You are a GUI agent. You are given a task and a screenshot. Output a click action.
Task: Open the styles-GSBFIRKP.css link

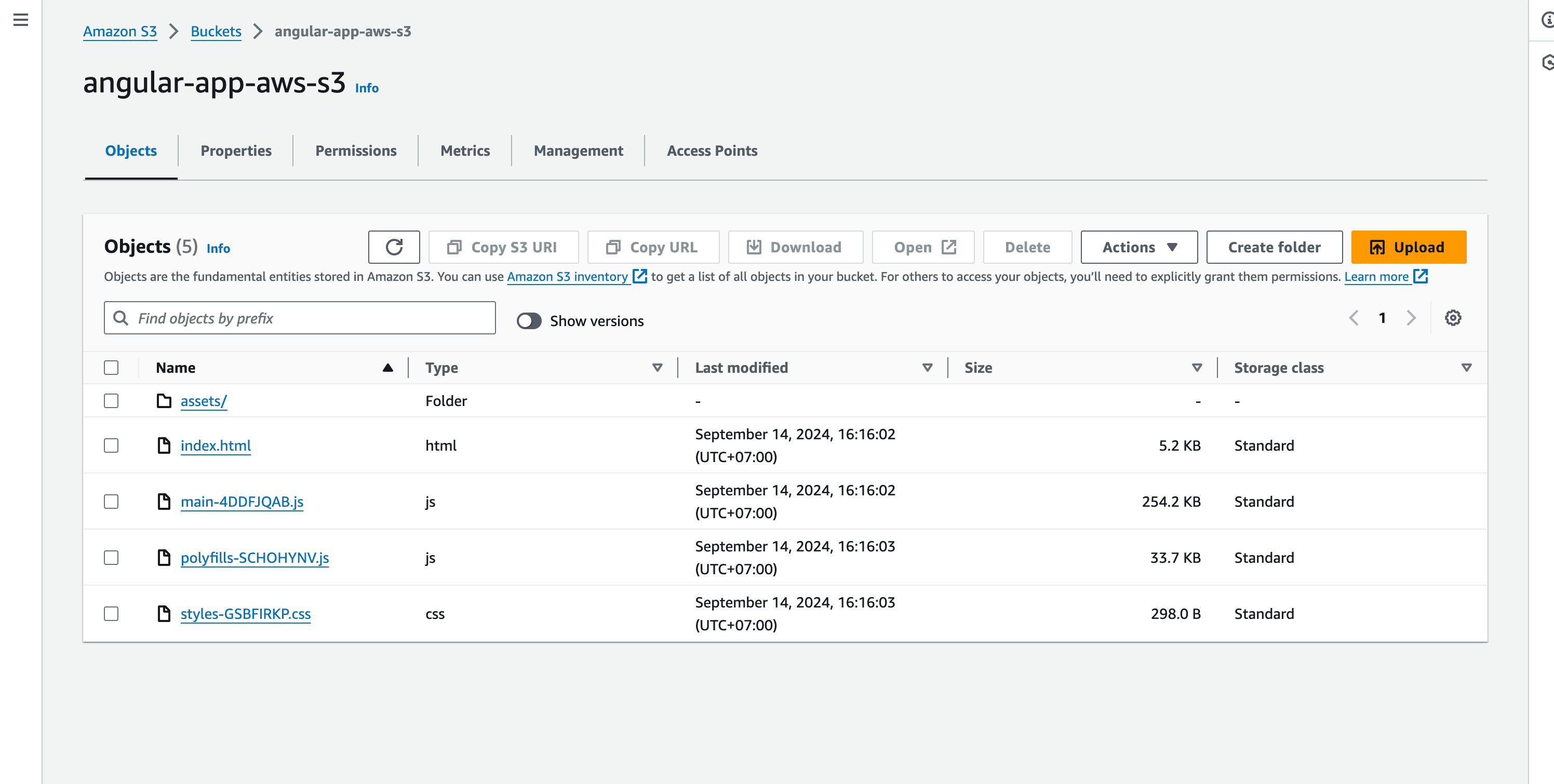click(246, 614)
